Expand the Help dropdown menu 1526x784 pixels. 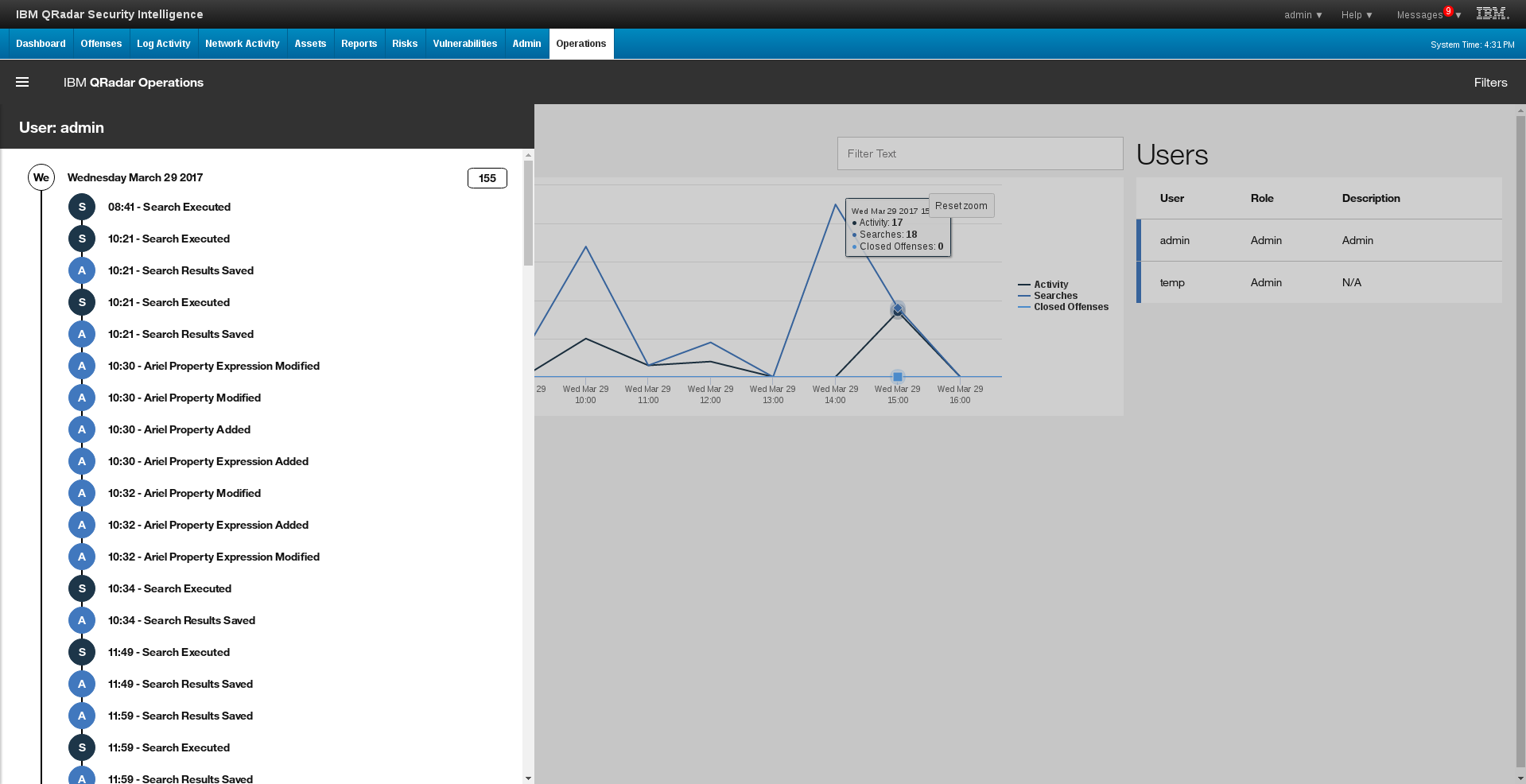click(x=1357, y=15)
